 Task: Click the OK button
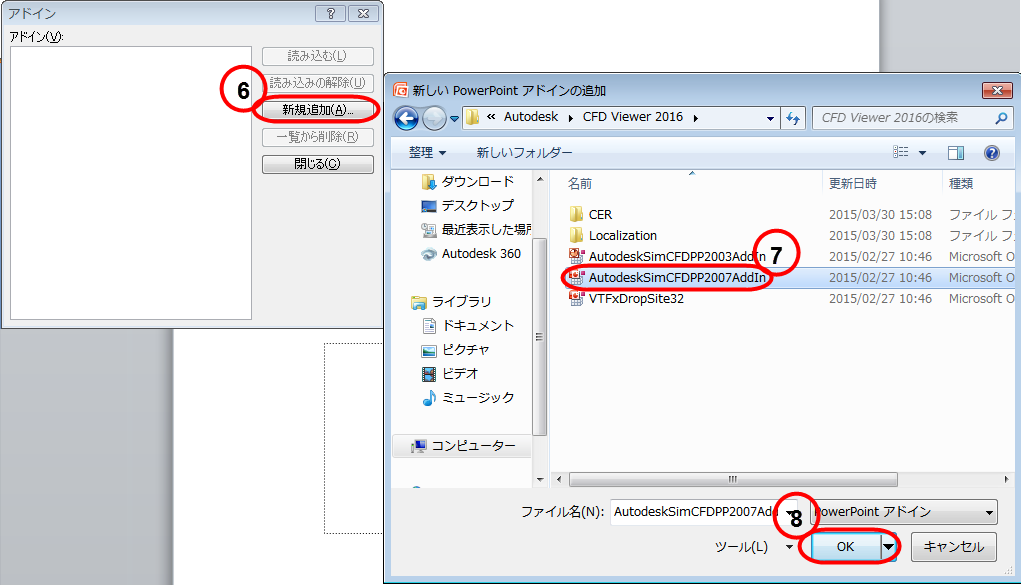point(845,547)
